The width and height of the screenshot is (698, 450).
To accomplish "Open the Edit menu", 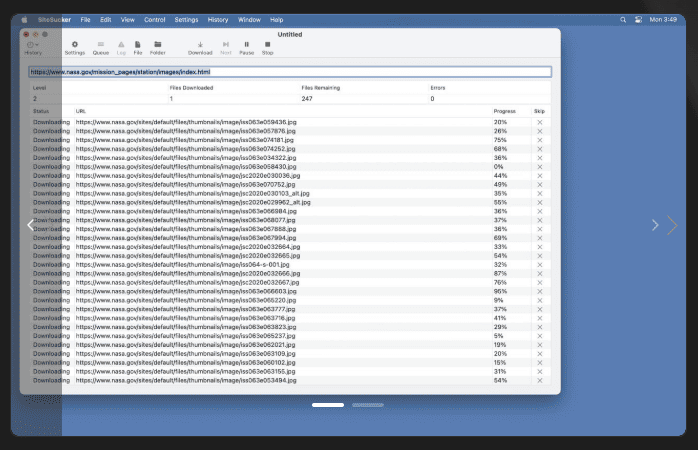I will [x=106, y=20].
